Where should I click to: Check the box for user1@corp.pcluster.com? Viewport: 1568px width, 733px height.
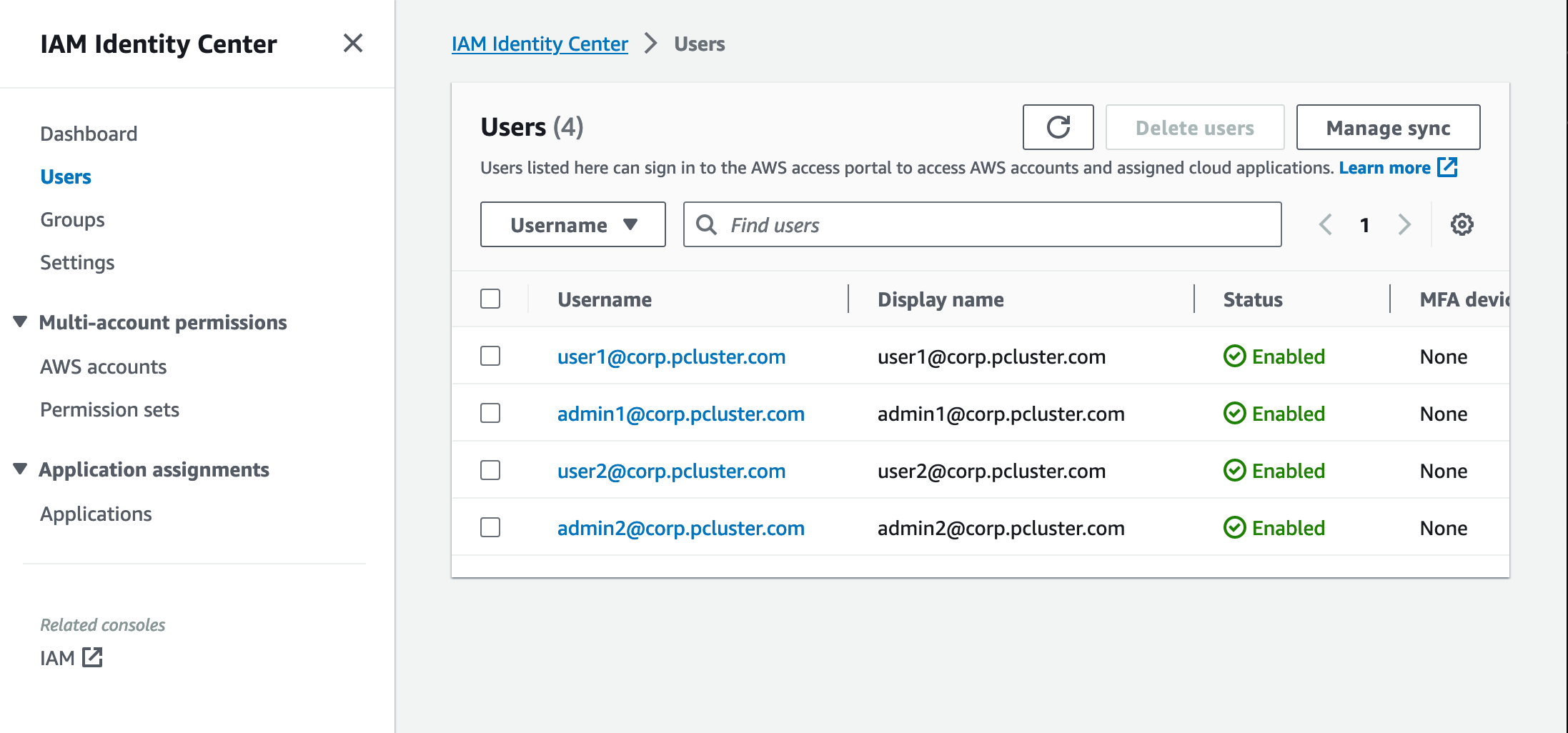pos(490,356)
